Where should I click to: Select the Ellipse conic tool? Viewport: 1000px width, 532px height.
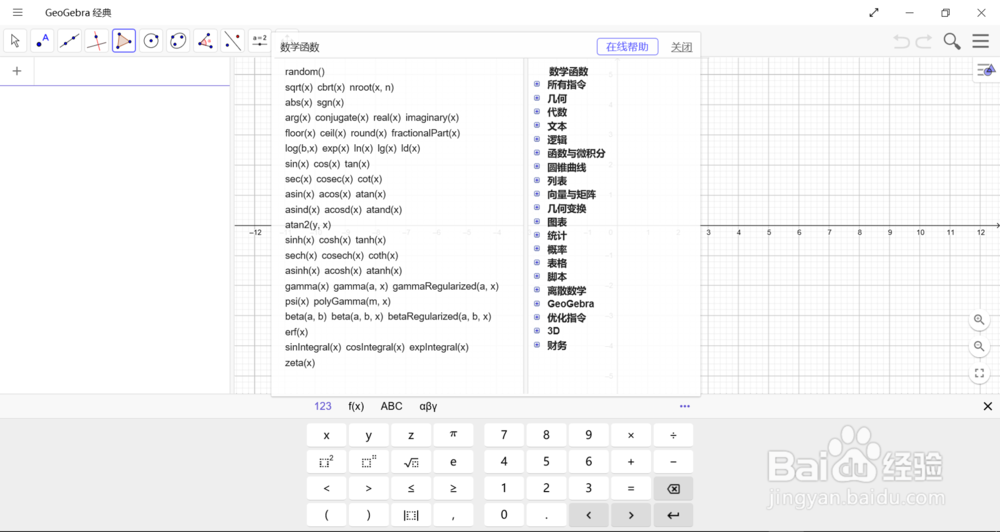pos(179,41)
